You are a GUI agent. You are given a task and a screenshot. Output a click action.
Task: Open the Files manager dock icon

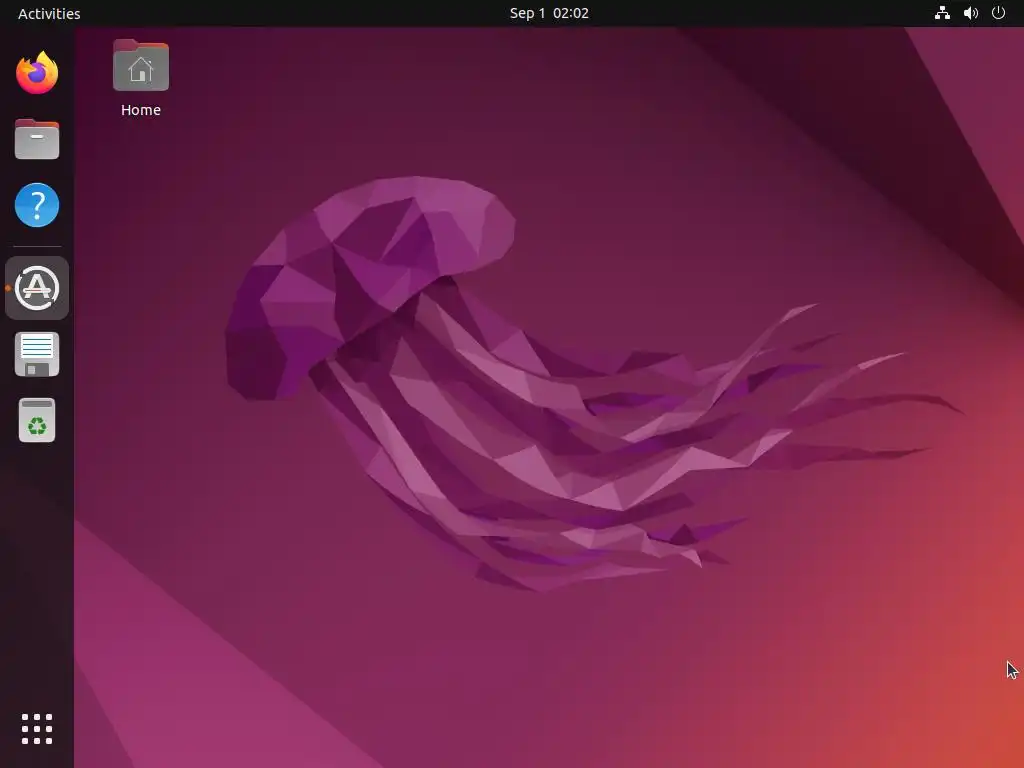pos(37,139)
